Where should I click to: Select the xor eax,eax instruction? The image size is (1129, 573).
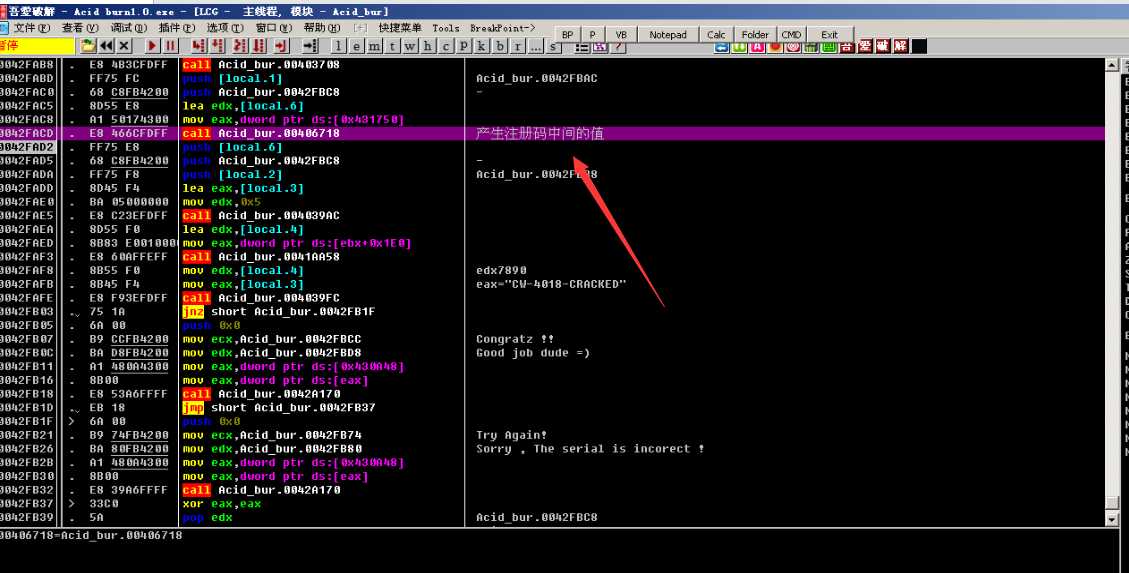222,504
